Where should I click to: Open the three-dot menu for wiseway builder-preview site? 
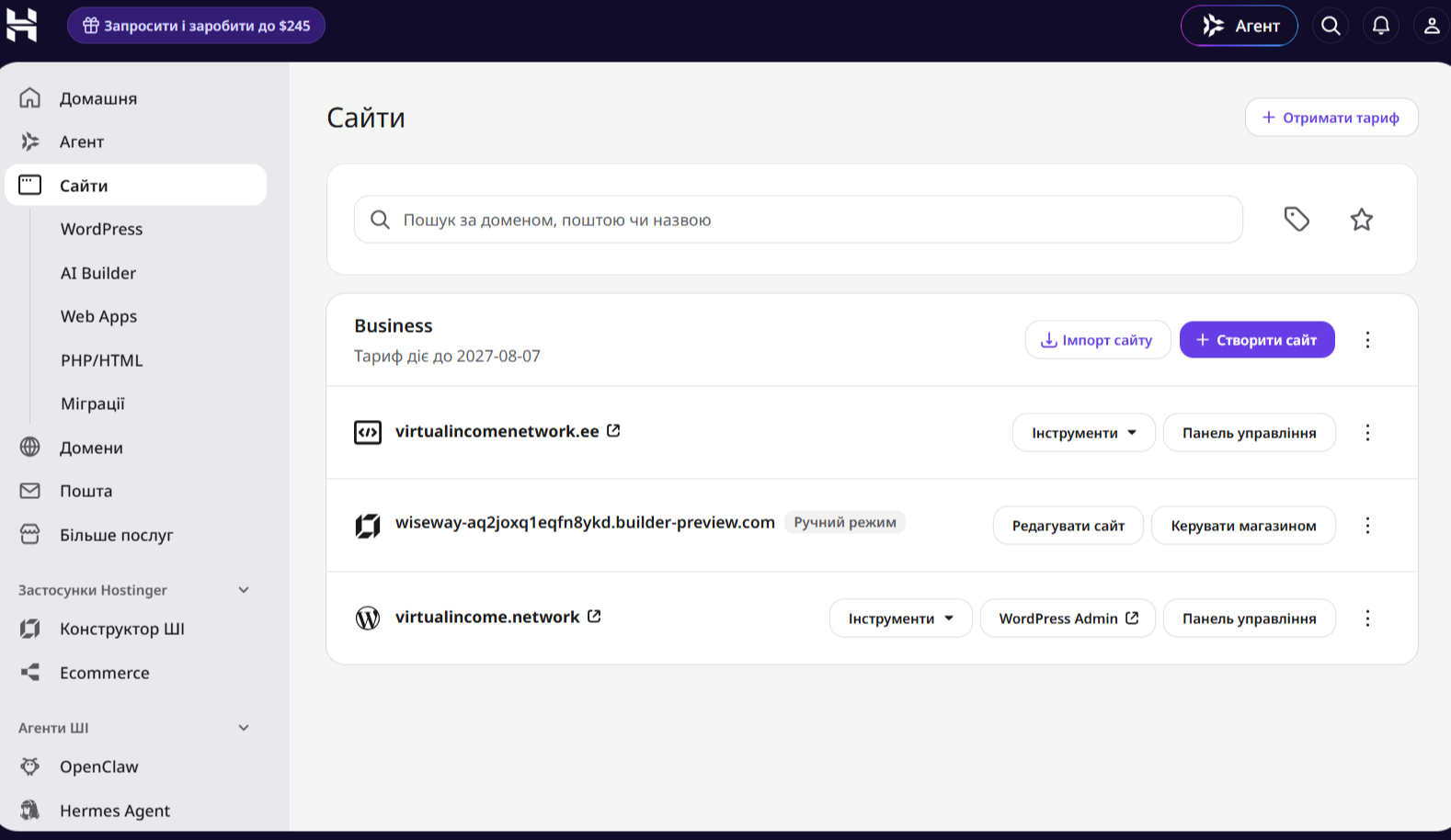[1367, 526]
